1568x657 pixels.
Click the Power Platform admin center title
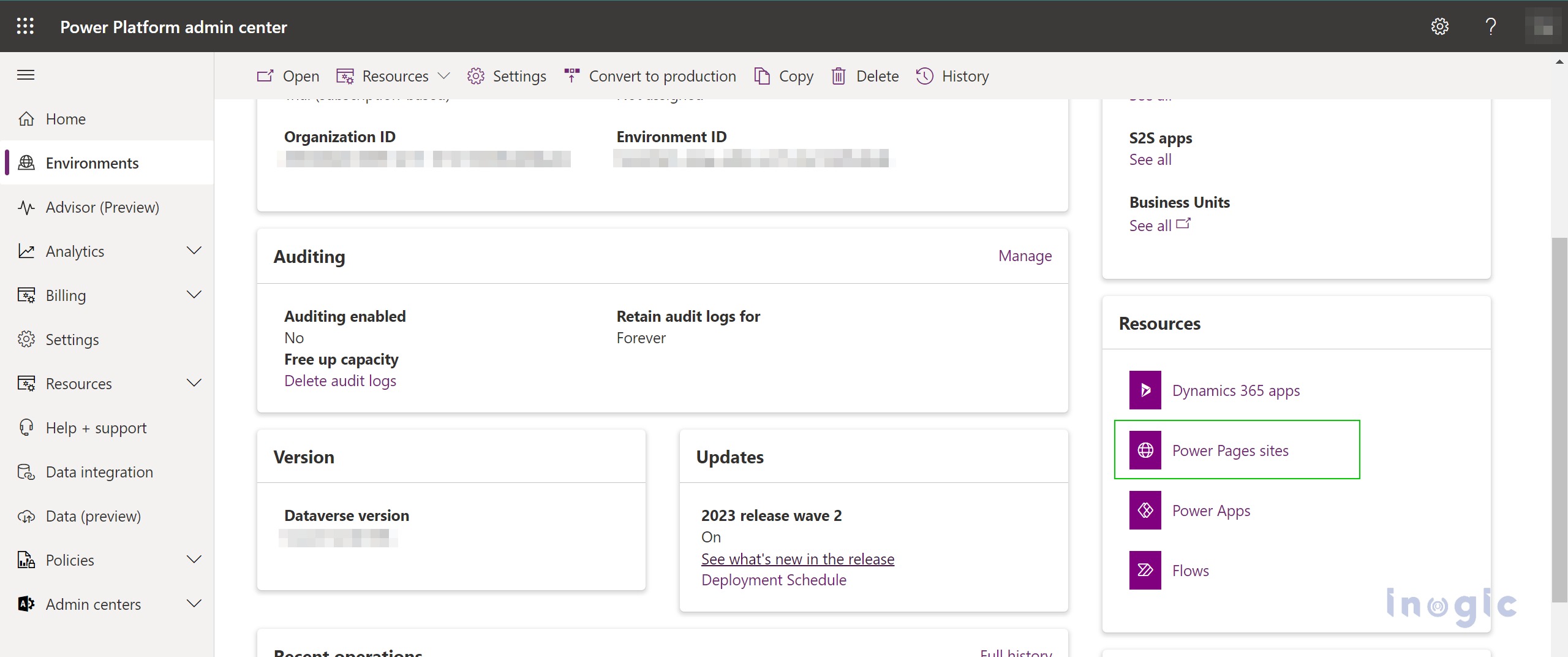click(173, 27)
